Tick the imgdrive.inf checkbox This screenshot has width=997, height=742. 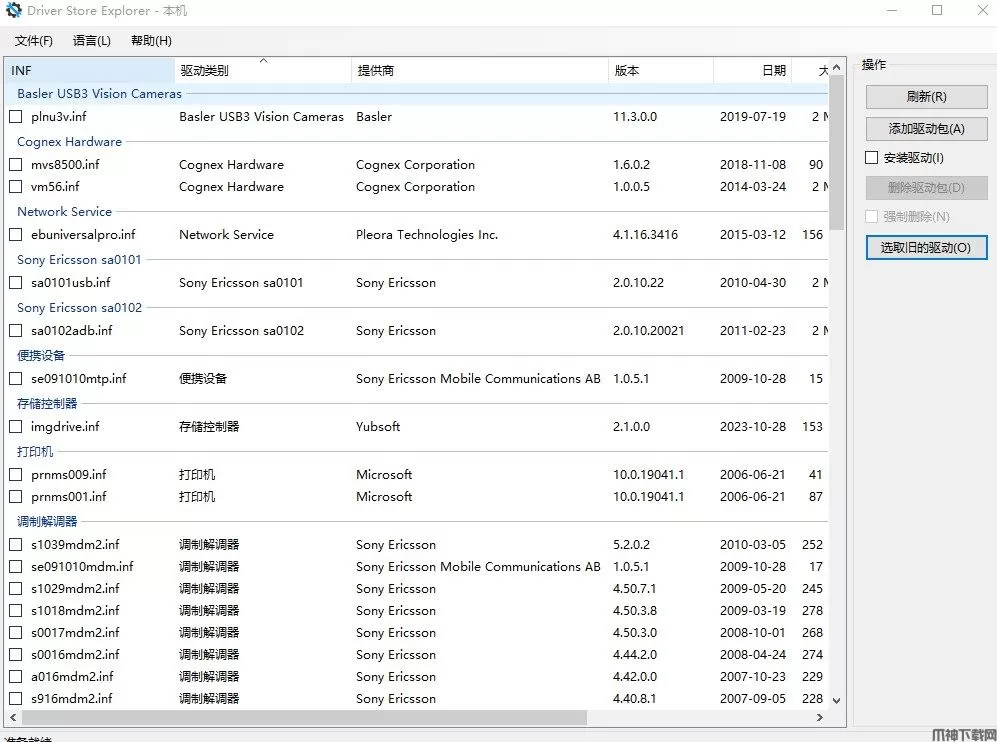click(16, 427)
